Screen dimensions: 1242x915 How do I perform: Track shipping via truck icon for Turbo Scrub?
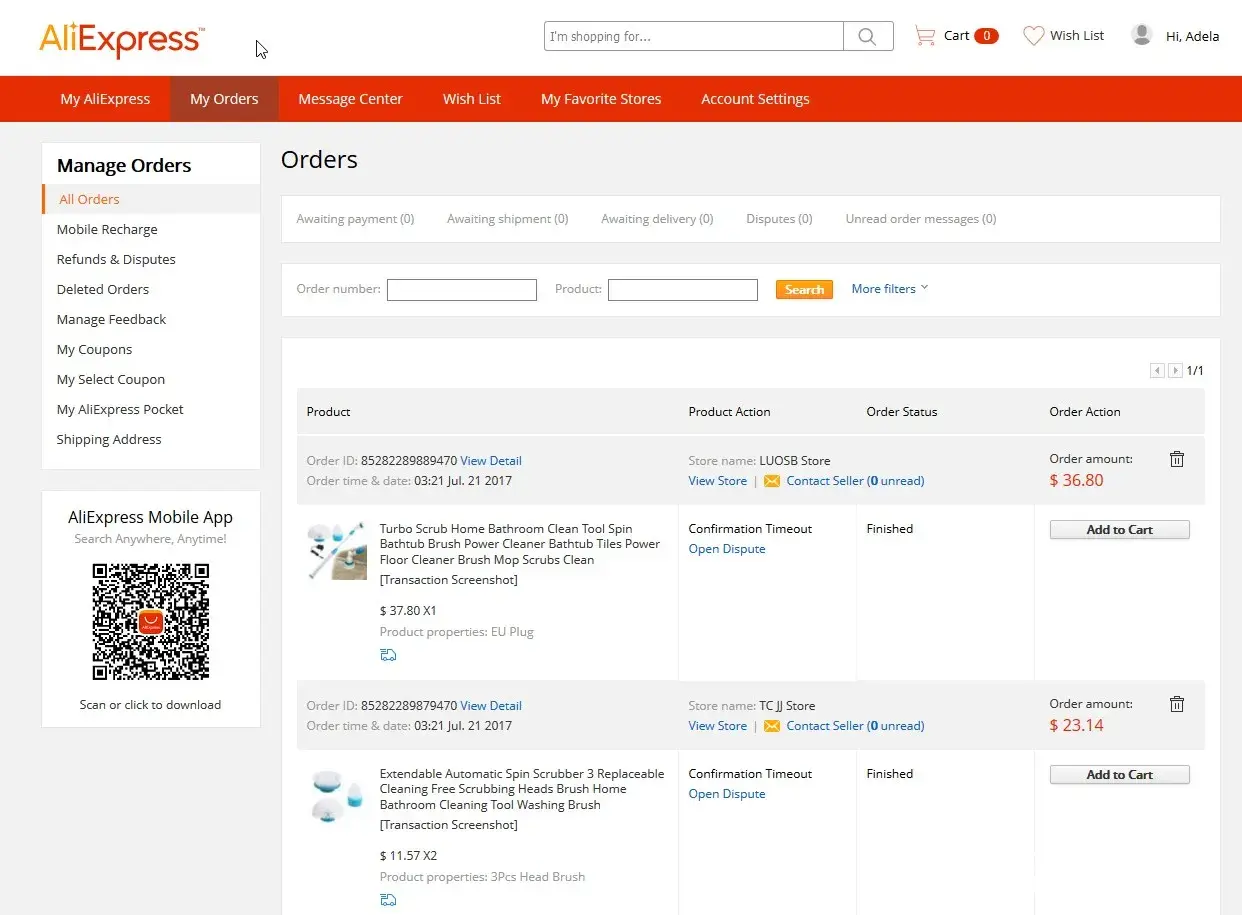point(388,655)
